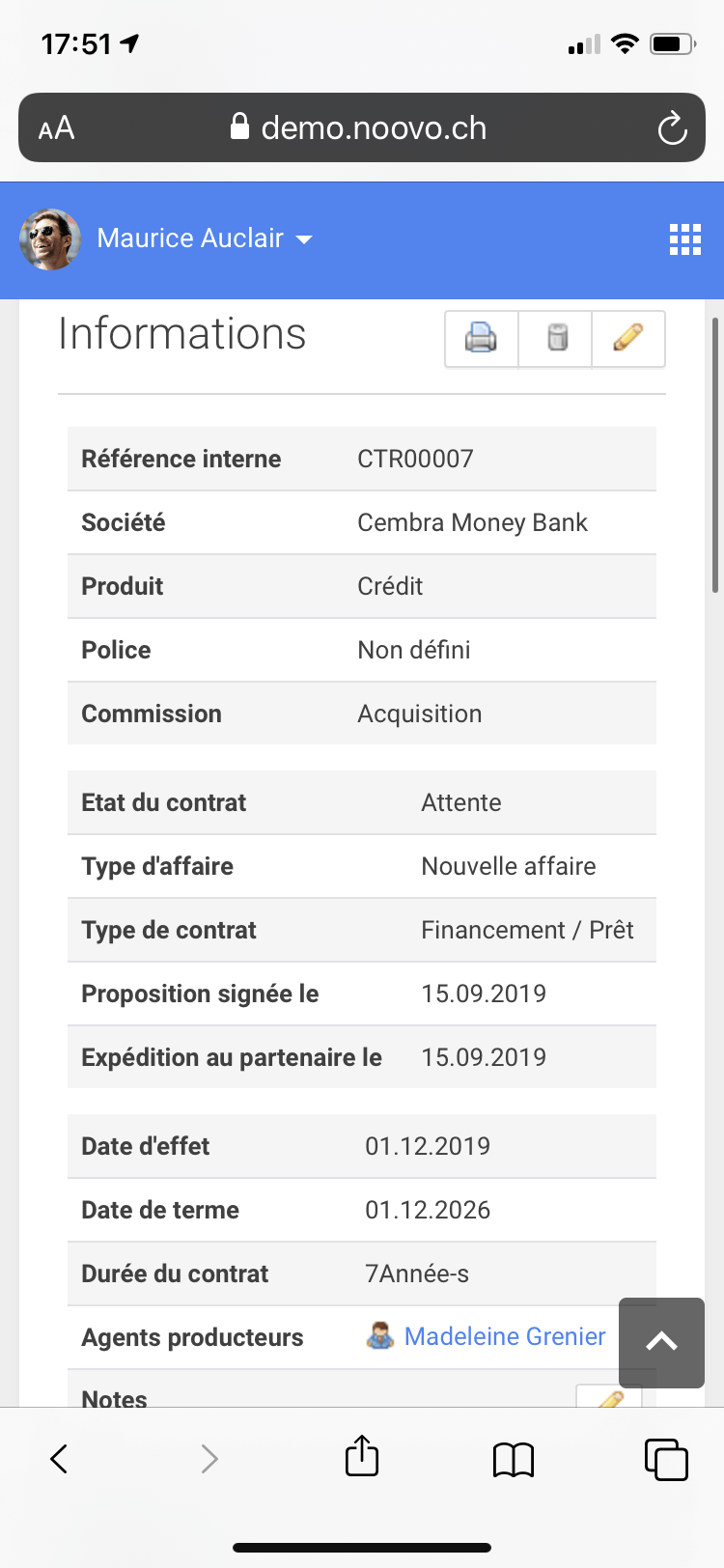Tap the Safari back arrow
The height and width of the screenshot is (1568, 724).
pos(60,1459)
